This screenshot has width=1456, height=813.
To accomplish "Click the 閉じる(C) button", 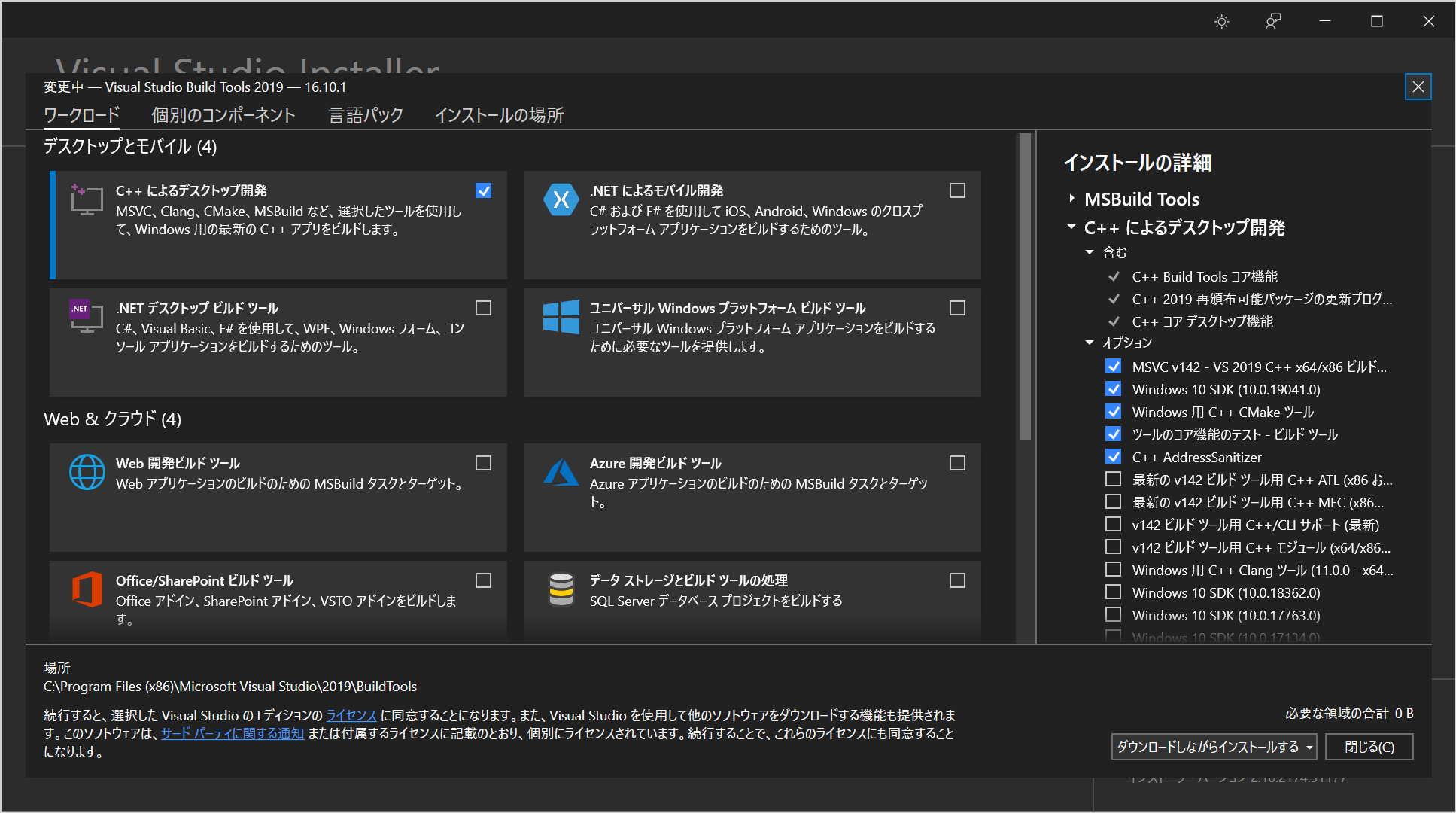I will pyautogui.click(x=1369, y=747).
